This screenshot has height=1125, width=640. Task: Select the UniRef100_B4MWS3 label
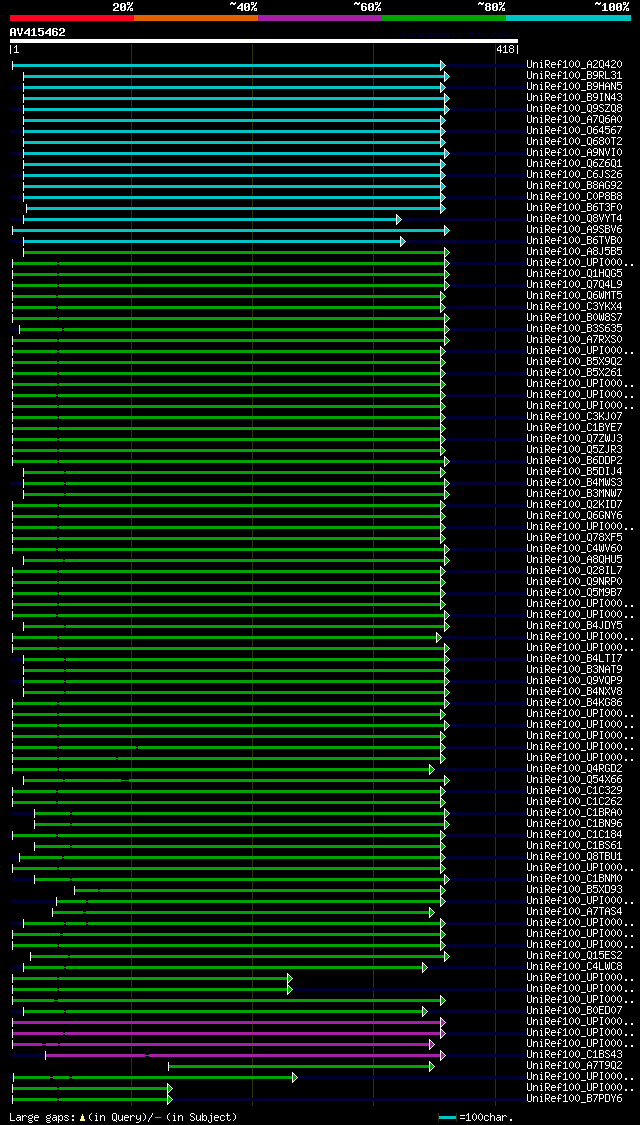click(x=574, y=482)
